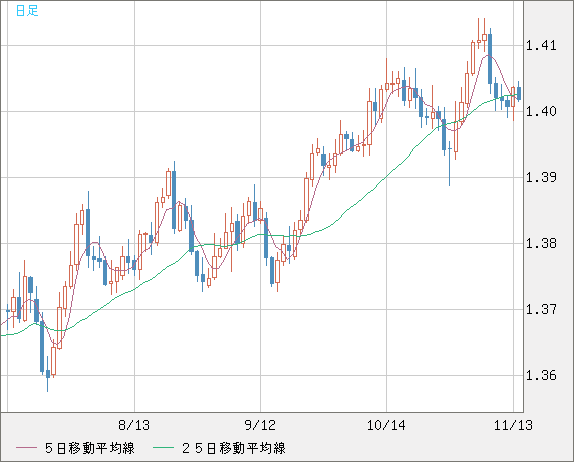This screenshot has width=574, height=462.
Task: Click the purple 5-day average legend line
Action: 26,448
